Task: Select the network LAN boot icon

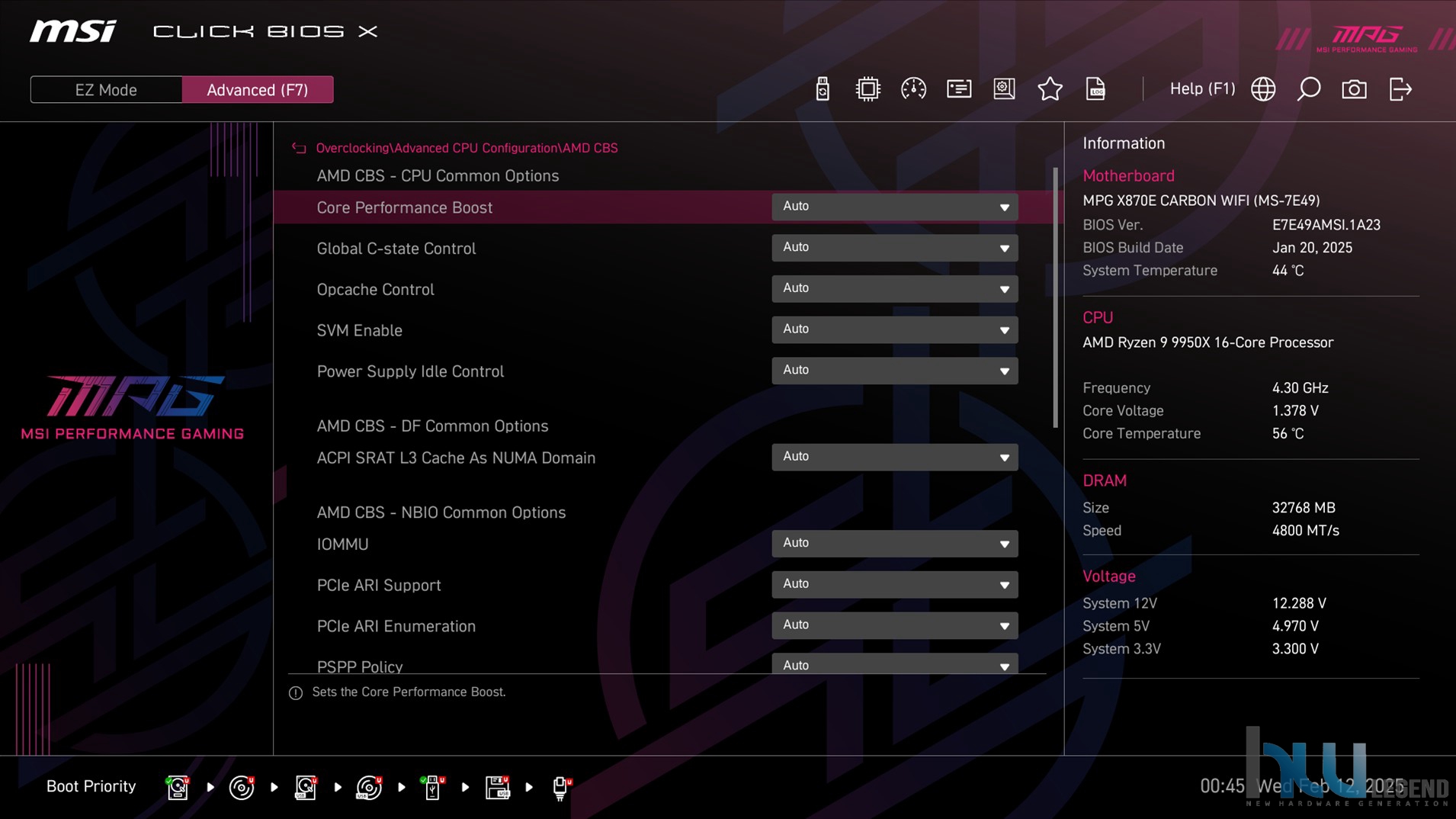Action: 561,787
